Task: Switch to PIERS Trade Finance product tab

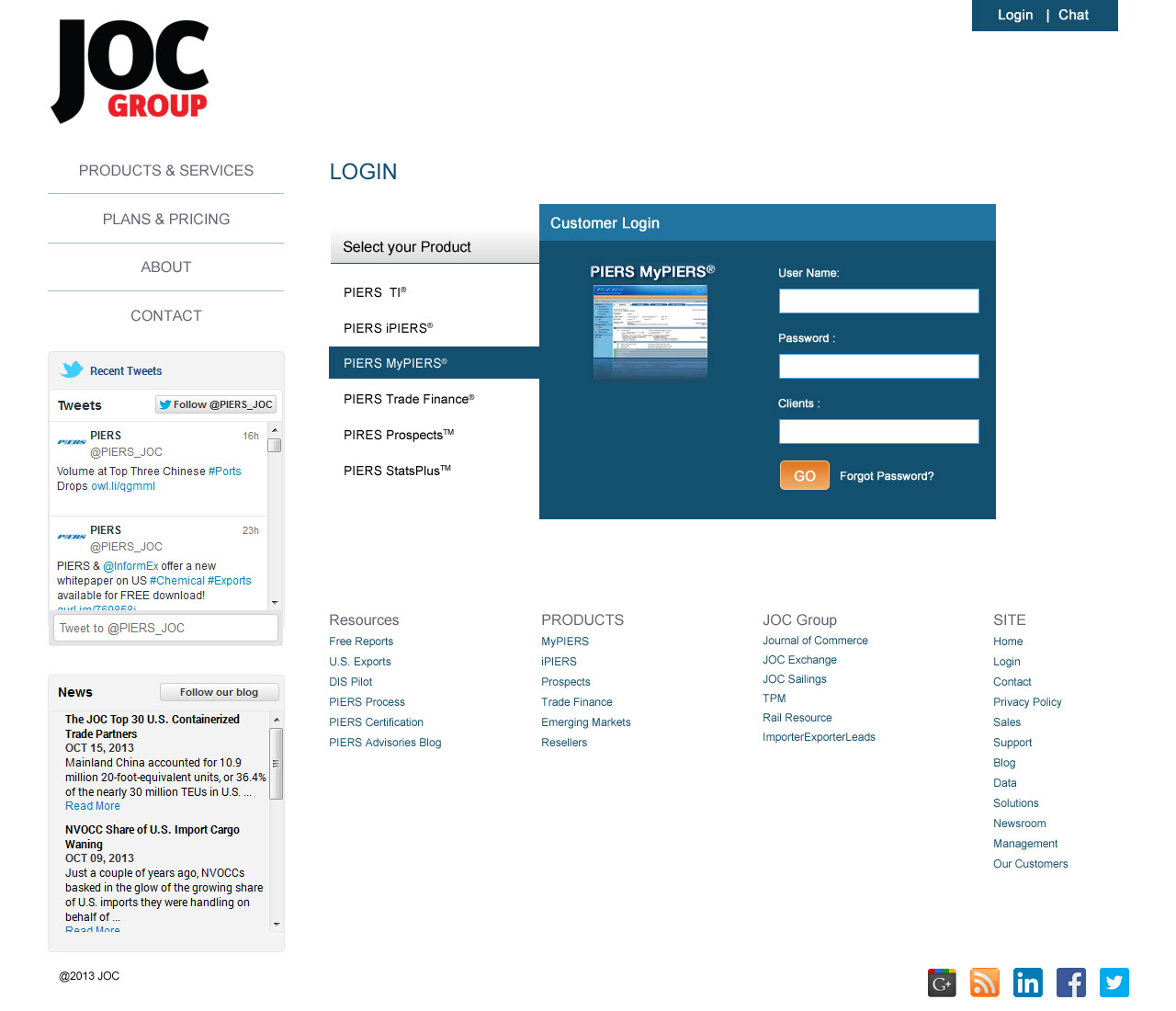Action: (x=409, y=399)
